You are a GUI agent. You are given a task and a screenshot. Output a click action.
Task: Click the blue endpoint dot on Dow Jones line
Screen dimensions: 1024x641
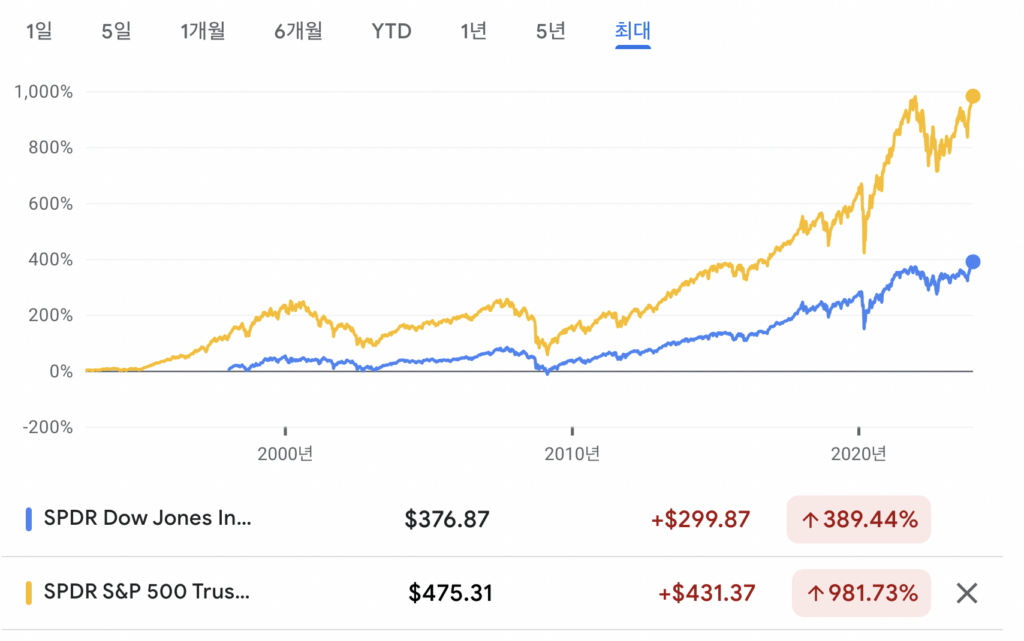972,262
